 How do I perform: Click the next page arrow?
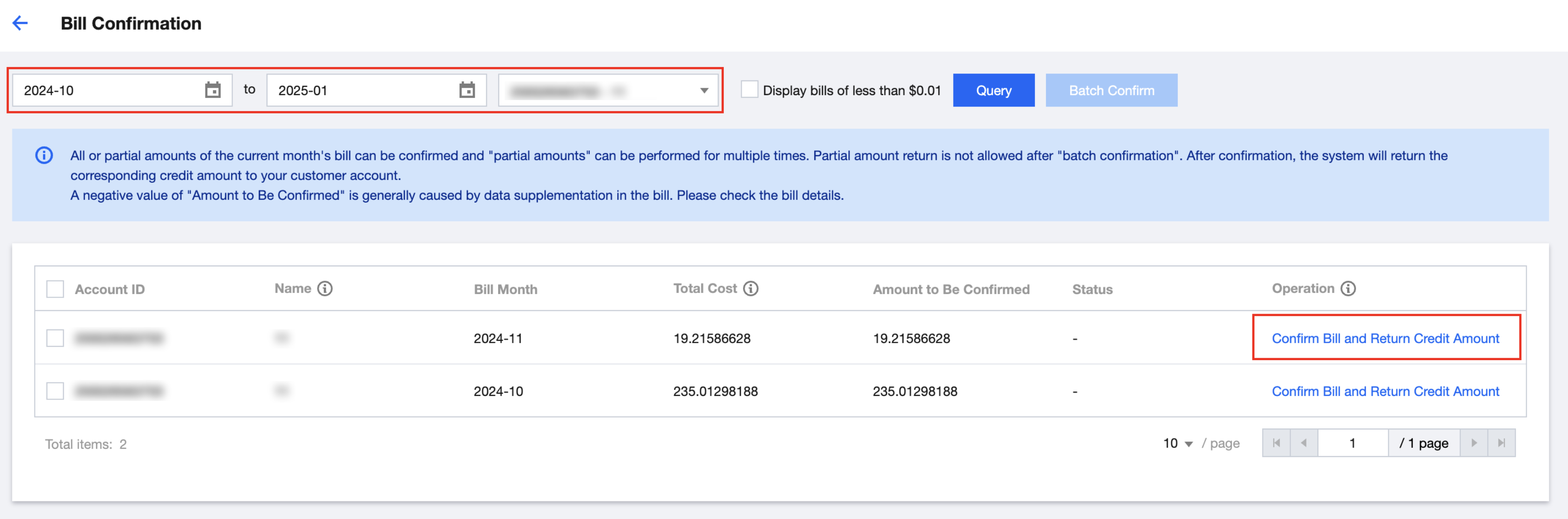(x=1474, y=443)
